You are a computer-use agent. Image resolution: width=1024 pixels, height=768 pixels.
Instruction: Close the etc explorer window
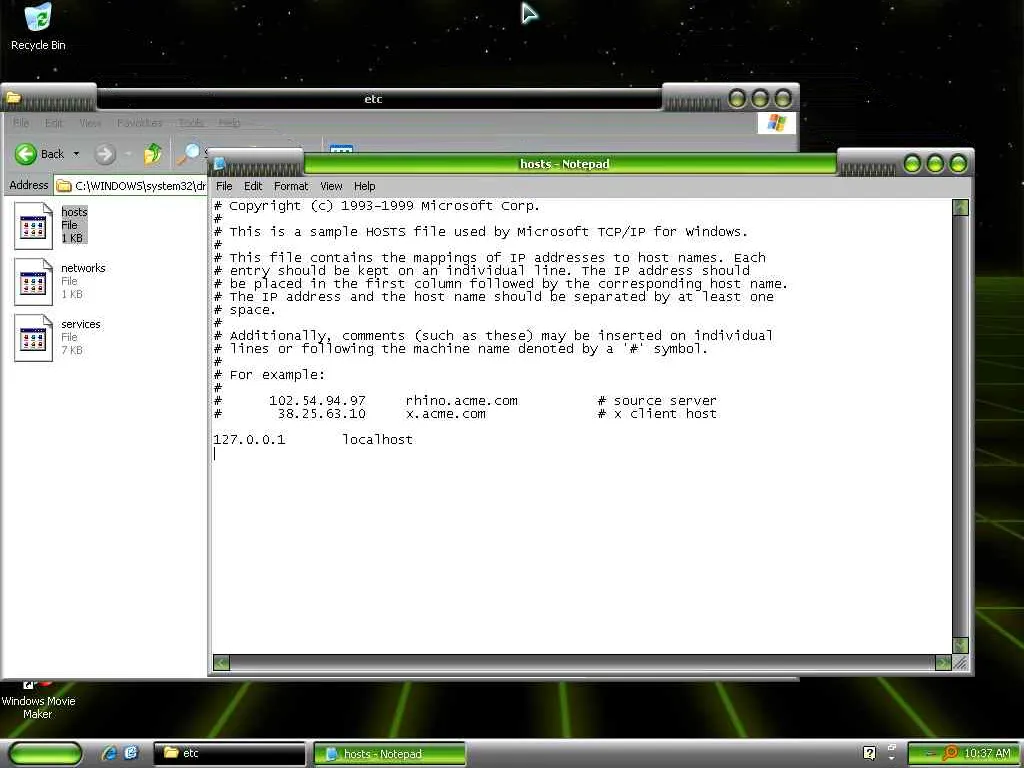click(x=783, y=99)
